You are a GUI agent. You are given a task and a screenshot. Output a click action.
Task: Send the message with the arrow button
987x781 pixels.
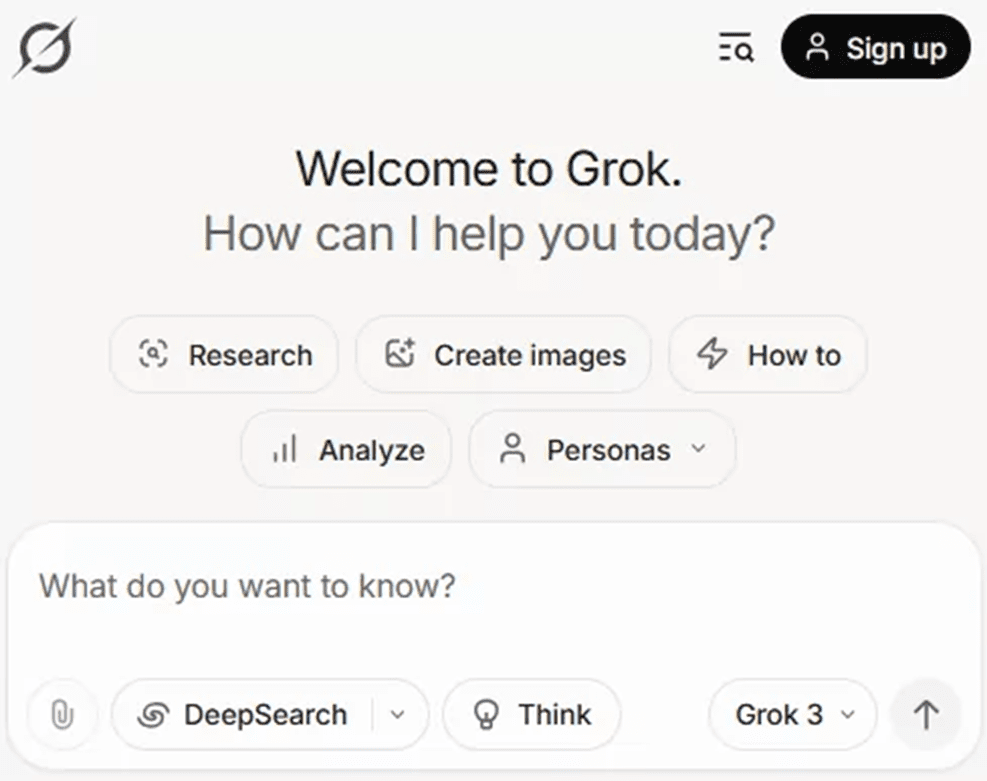pyautogui.click(x=926, y=714)
